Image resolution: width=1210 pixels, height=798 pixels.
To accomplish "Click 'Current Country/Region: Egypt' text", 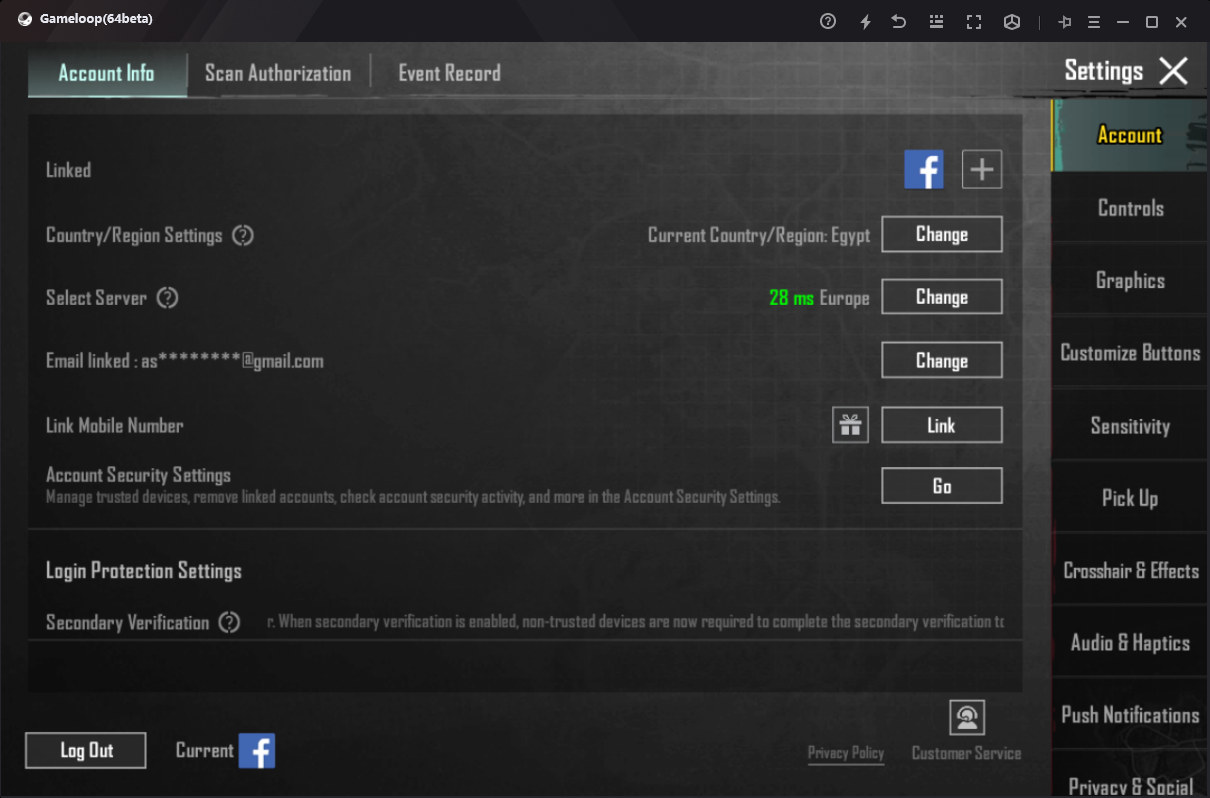I will [759, 236].
